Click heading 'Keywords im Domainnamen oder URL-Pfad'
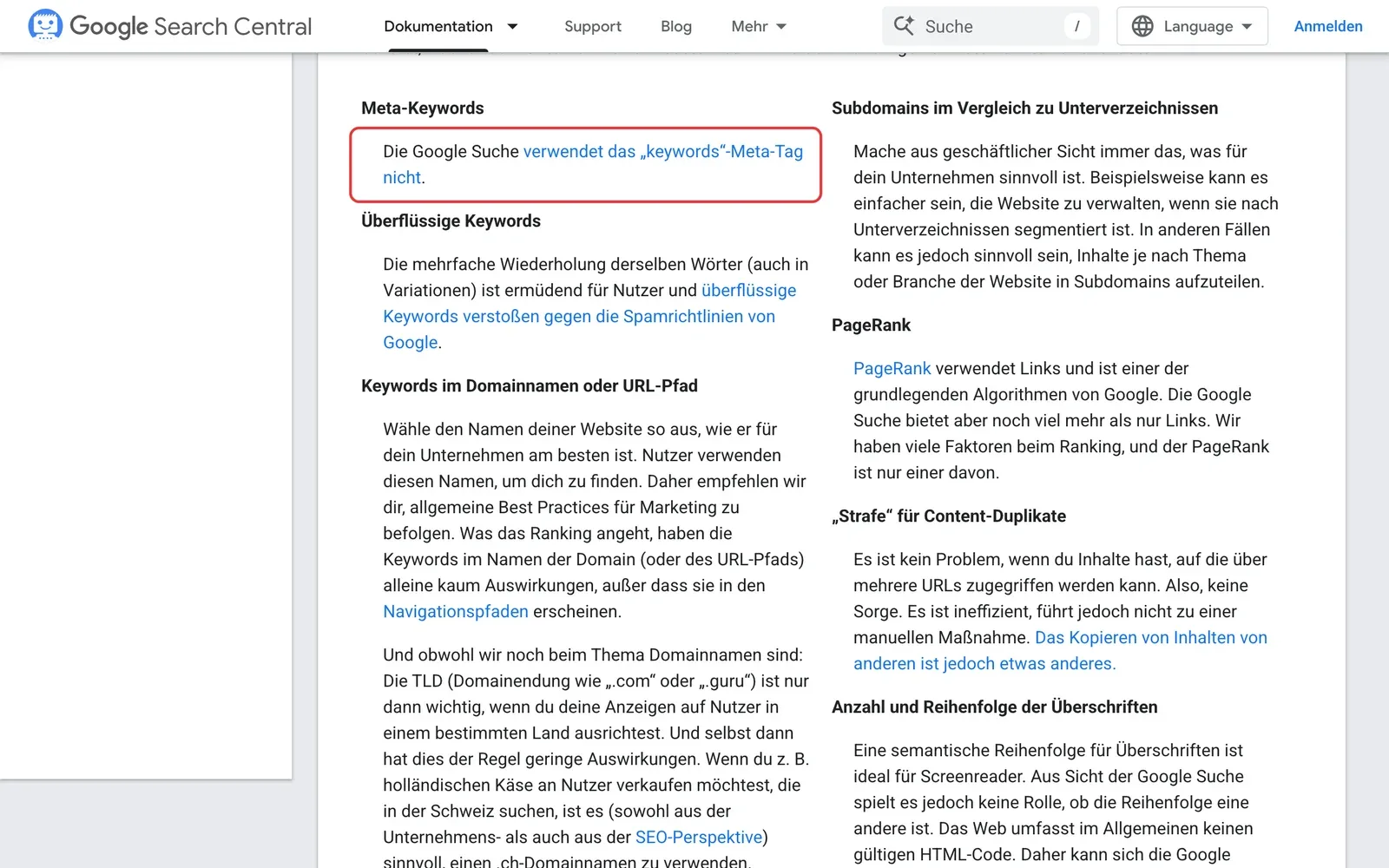 [x=530, y=385]
